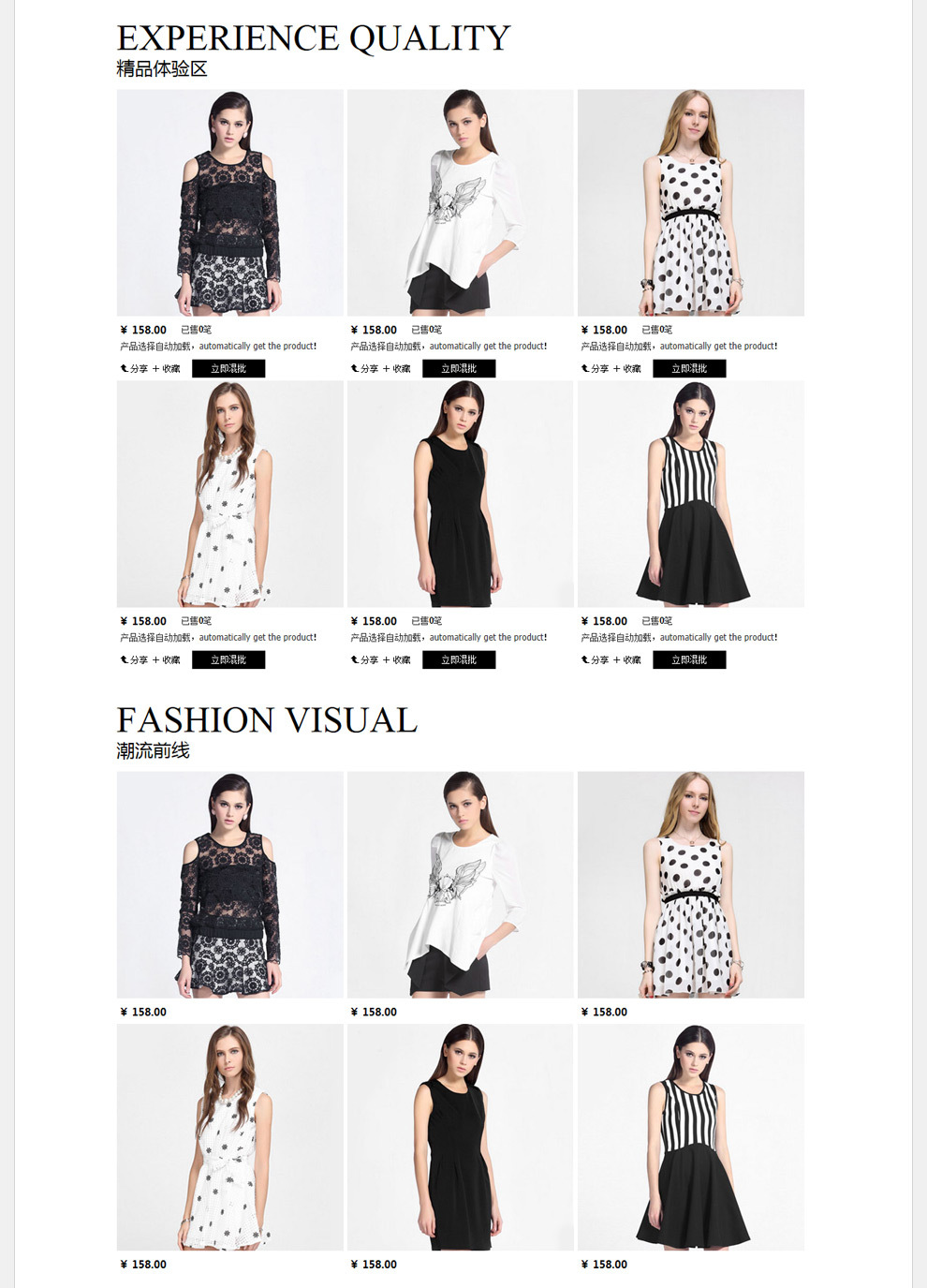
Task: Click 收藏 favorite under striped black dress
Action: 627,660
